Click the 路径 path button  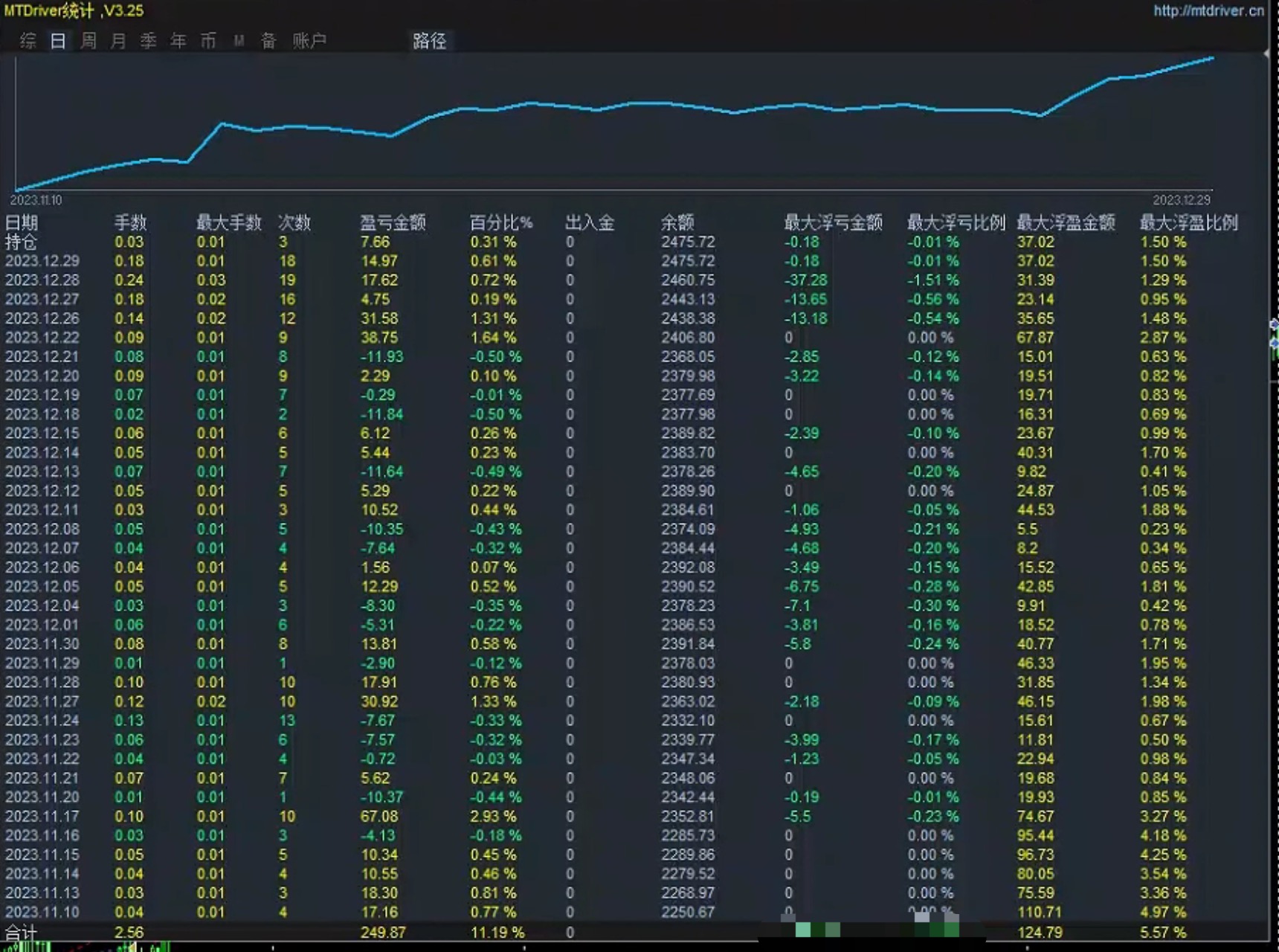click(x=430, y=41)
